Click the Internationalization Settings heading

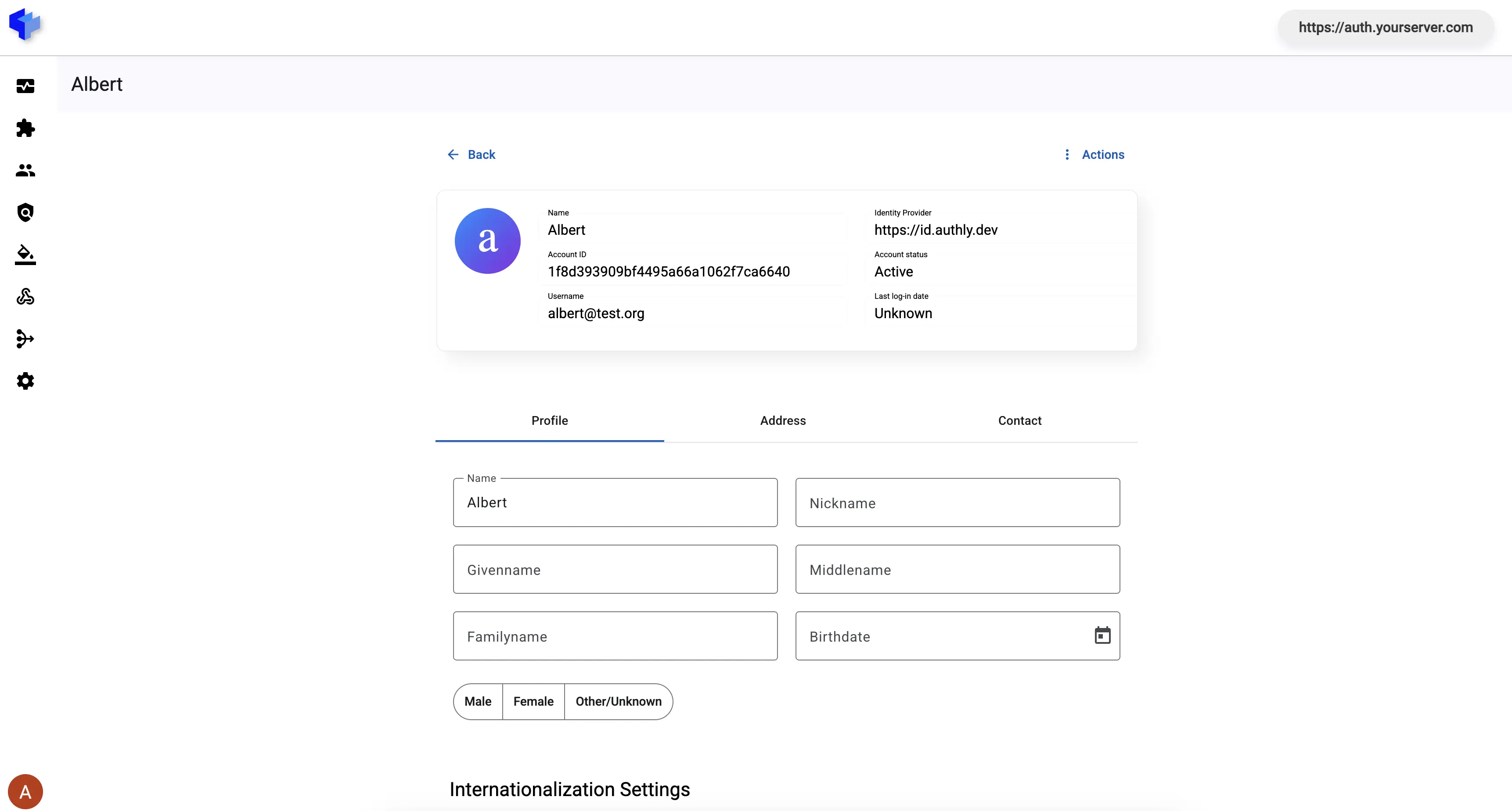tap(569, 789)
